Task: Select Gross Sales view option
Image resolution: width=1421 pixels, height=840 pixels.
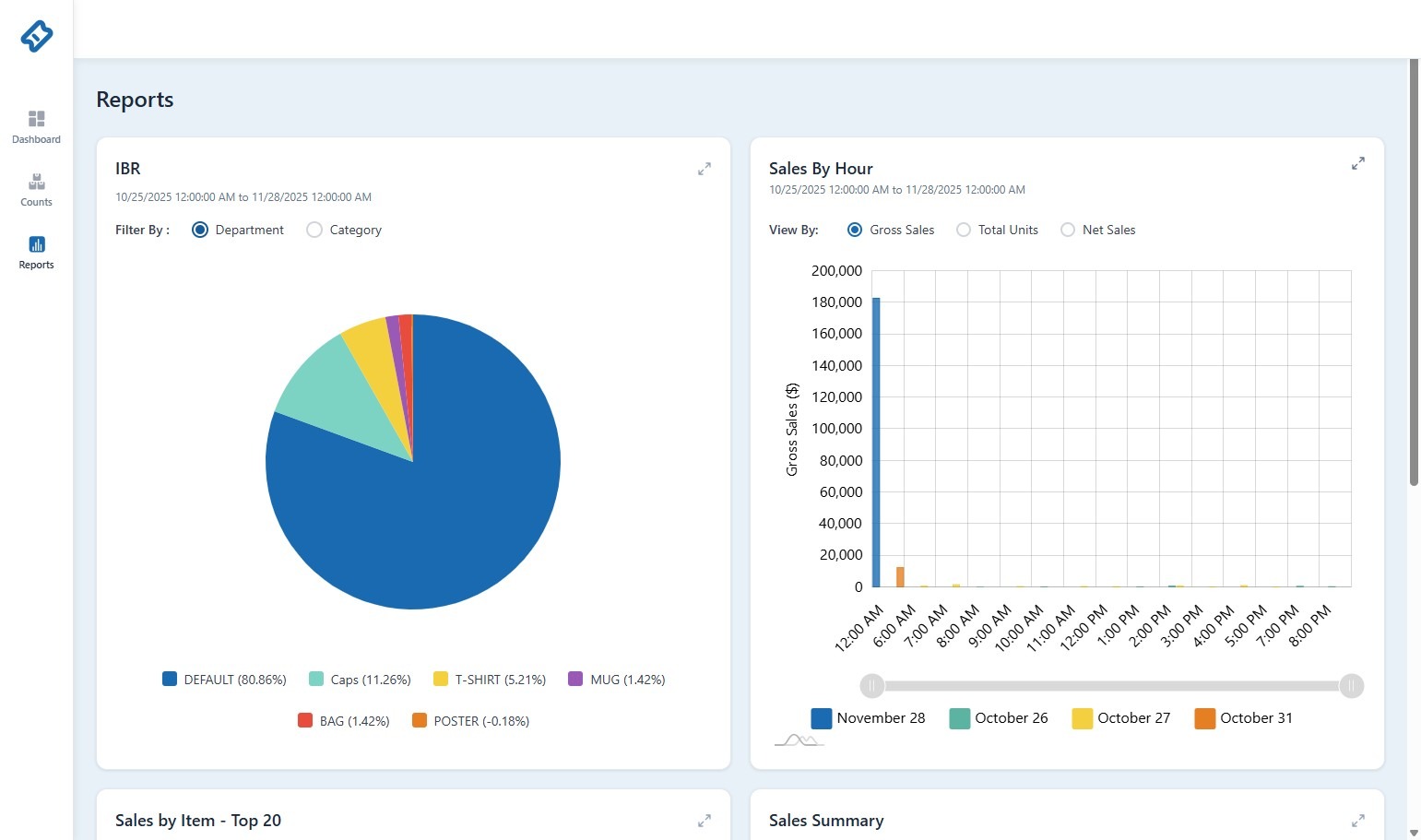Action: [x=855, y=230]
